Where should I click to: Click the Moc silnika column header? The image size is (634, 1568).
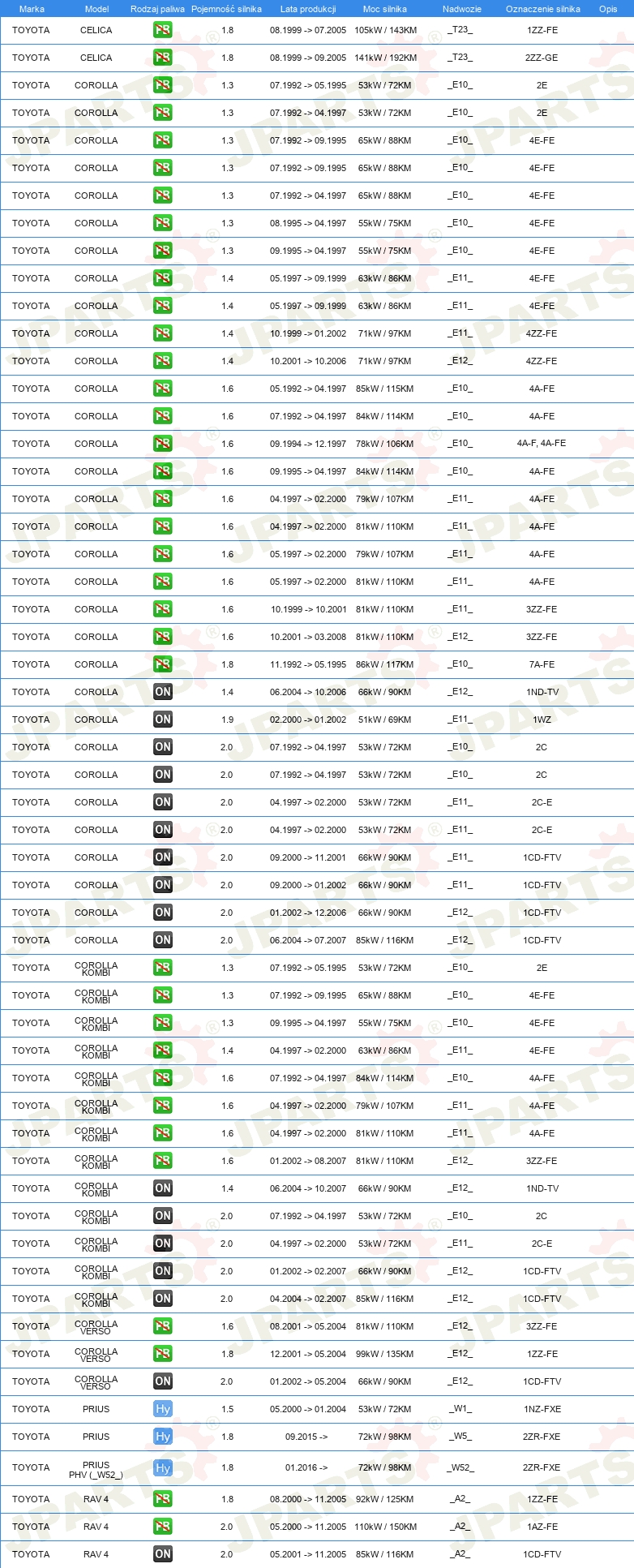coord(385,9)
